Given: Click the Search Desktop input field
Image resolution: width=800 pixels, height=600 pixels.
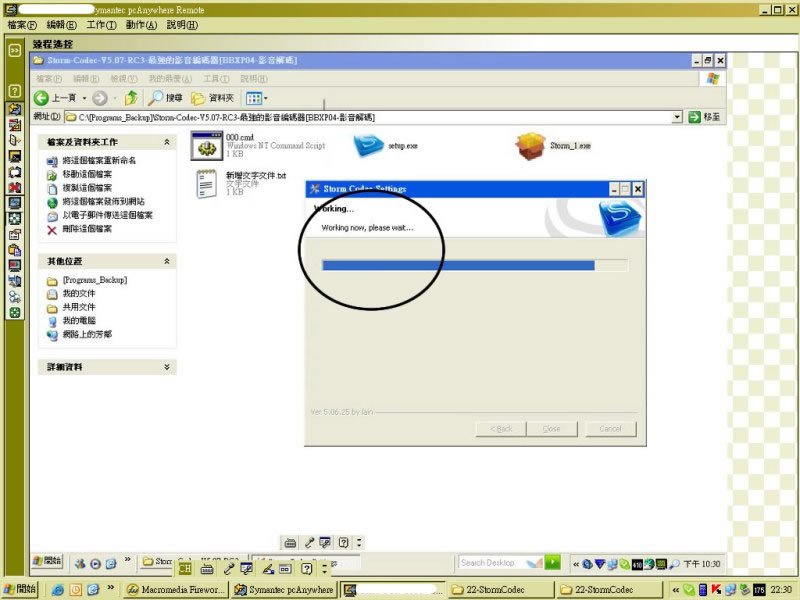Looking at the screenshot, I should click(492, 563).
